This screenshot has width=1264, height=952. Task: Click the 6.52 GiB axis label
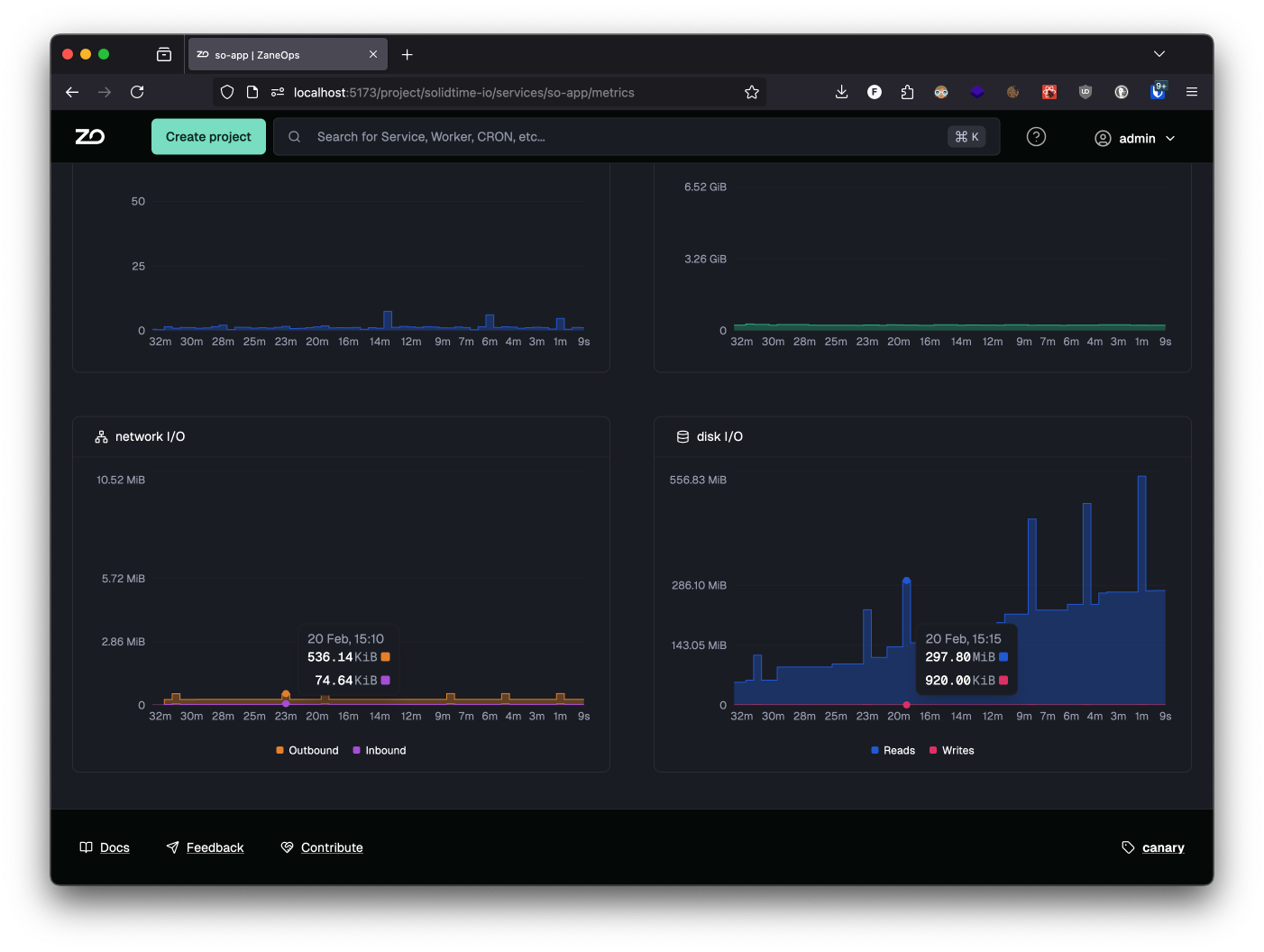tap(705, 187)
